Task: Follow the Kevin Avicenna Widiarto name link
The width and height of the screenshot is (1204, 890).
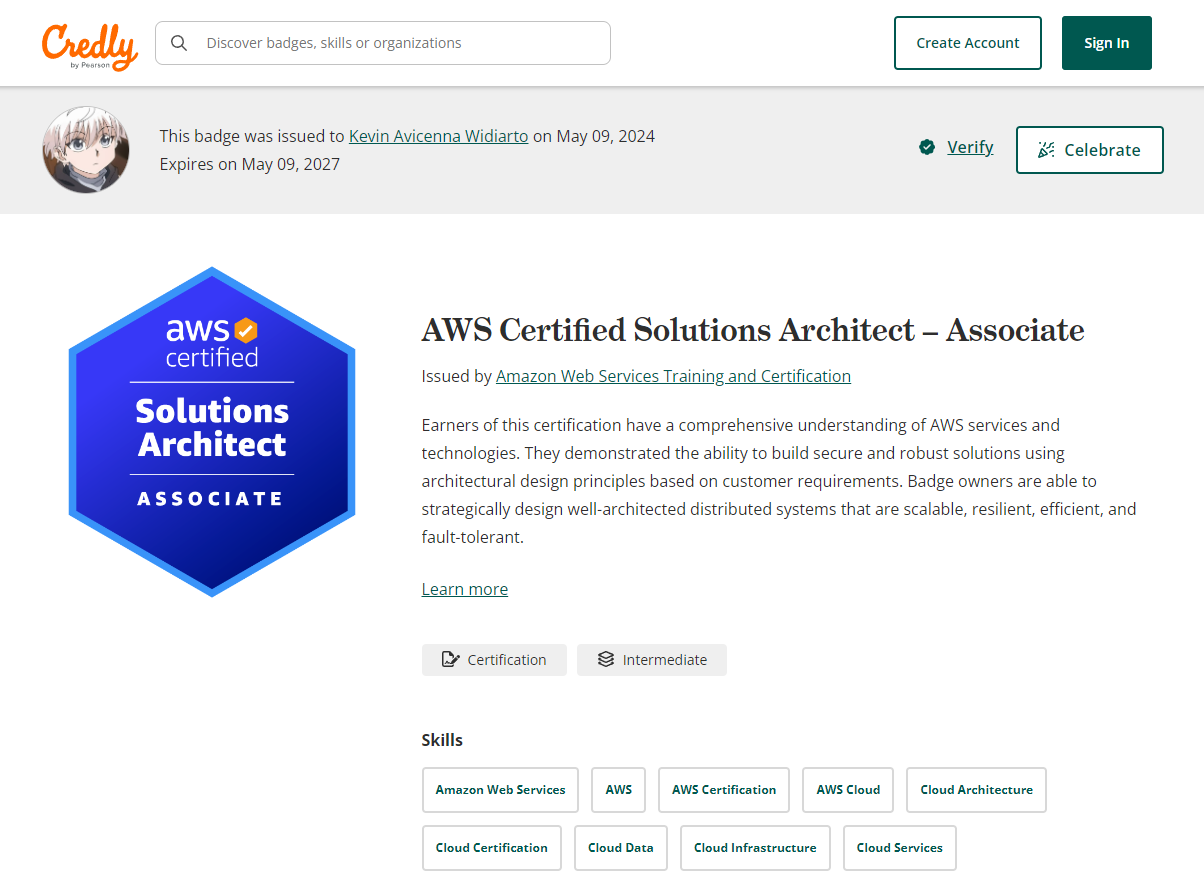Action: (x=438, y=136)
